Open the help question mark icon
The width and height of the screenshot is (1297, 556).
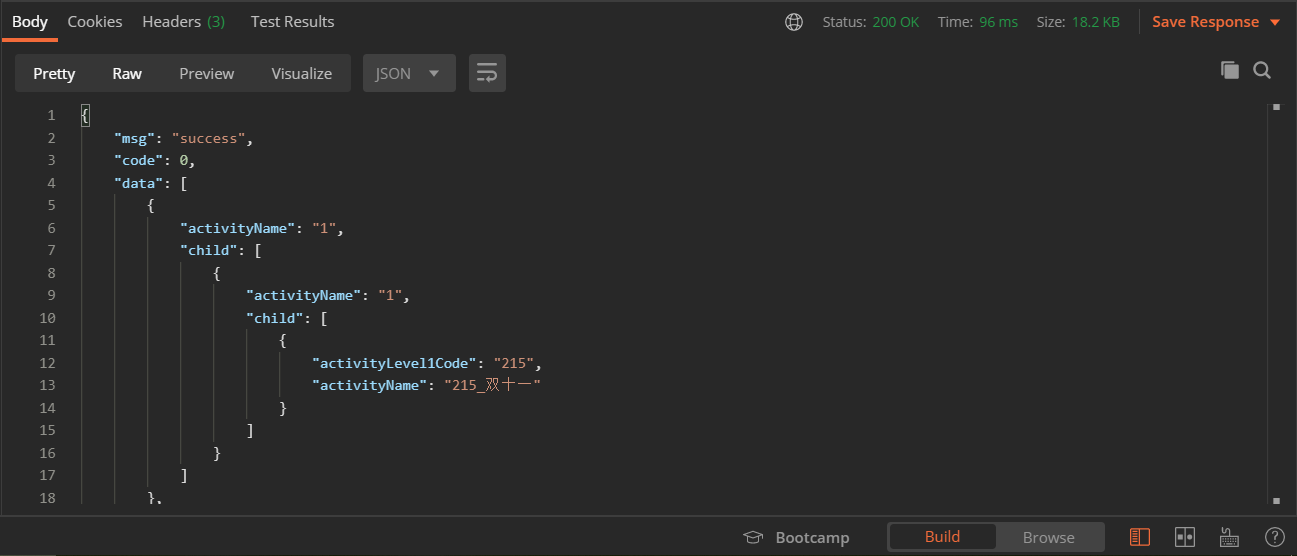pos(1274,537)
